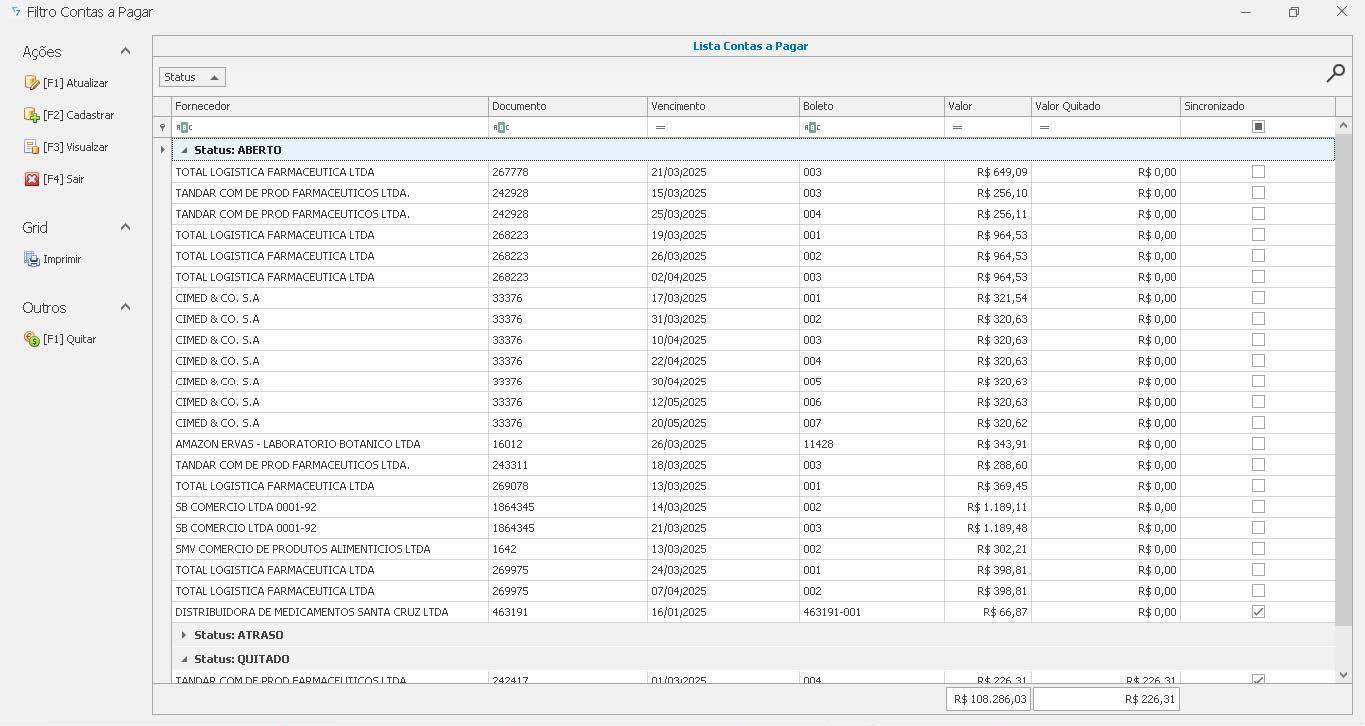The width and height of the screenshot is (1365, 726).
Task: Click the row indicator arrow at ABERTO
Action: 162,150
